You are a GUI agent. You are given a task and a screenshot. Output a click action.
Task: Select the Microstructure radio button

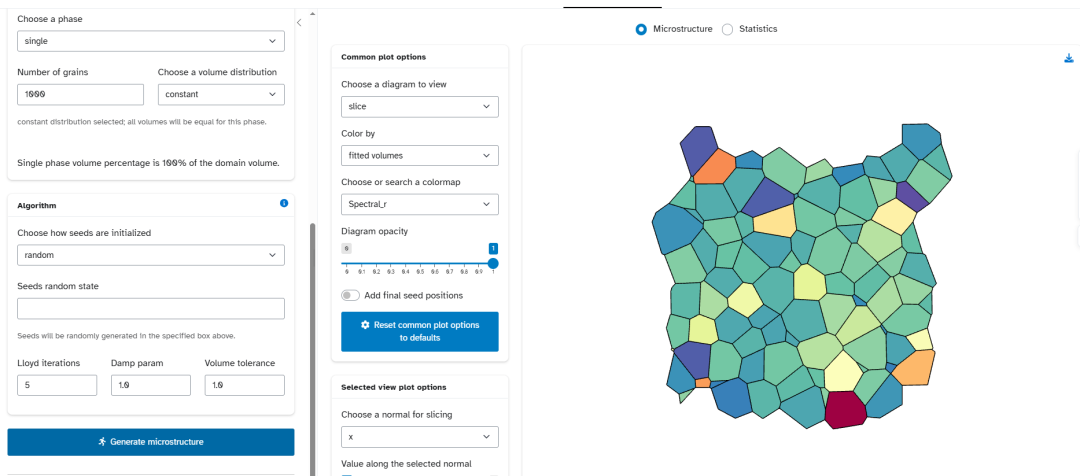641,29
